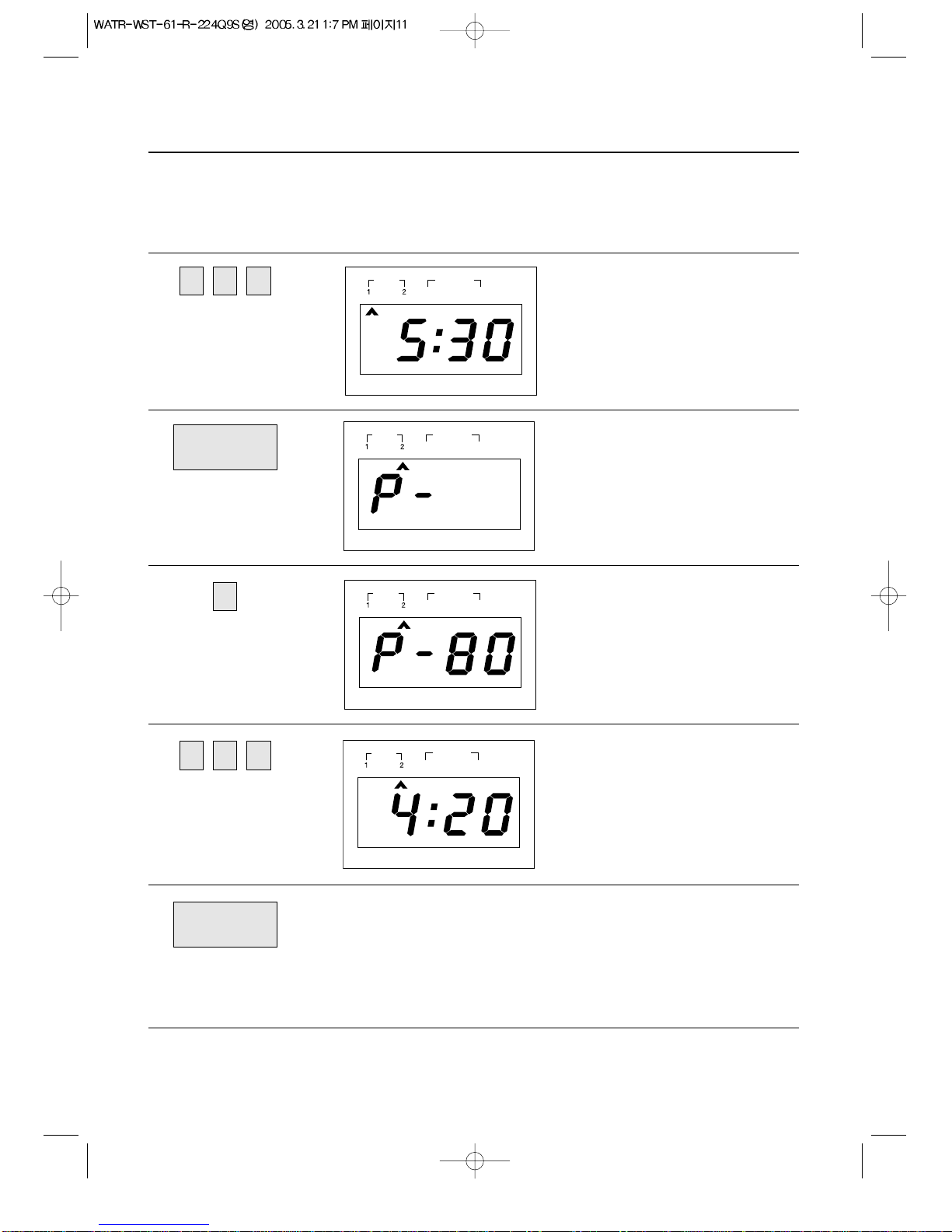Click the arrow indicator inside the P-80 display
This screenshot has height=1232, width=952.
(x=403, y=625)
